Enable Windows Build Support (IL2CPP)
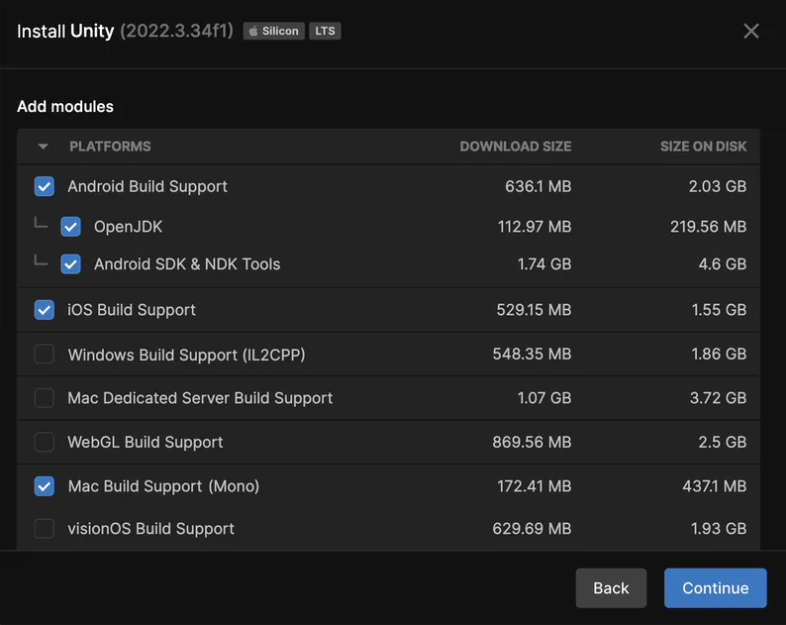 [44, 354]
